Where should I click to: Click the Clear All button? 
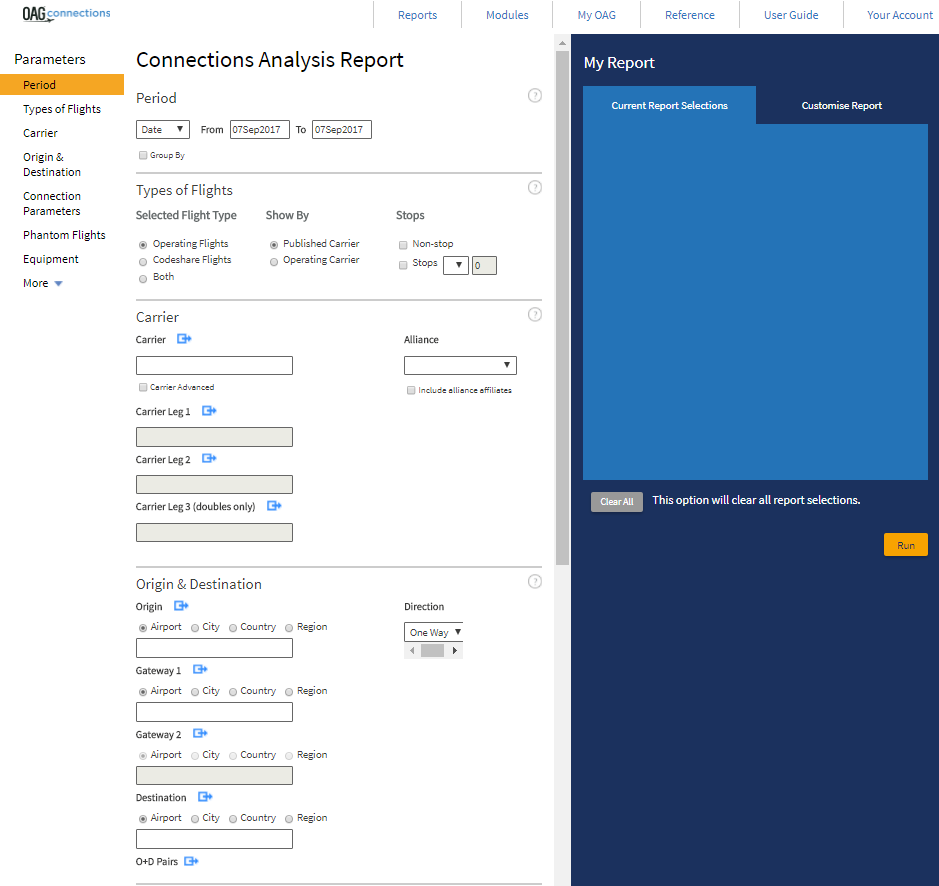(617, 502)
